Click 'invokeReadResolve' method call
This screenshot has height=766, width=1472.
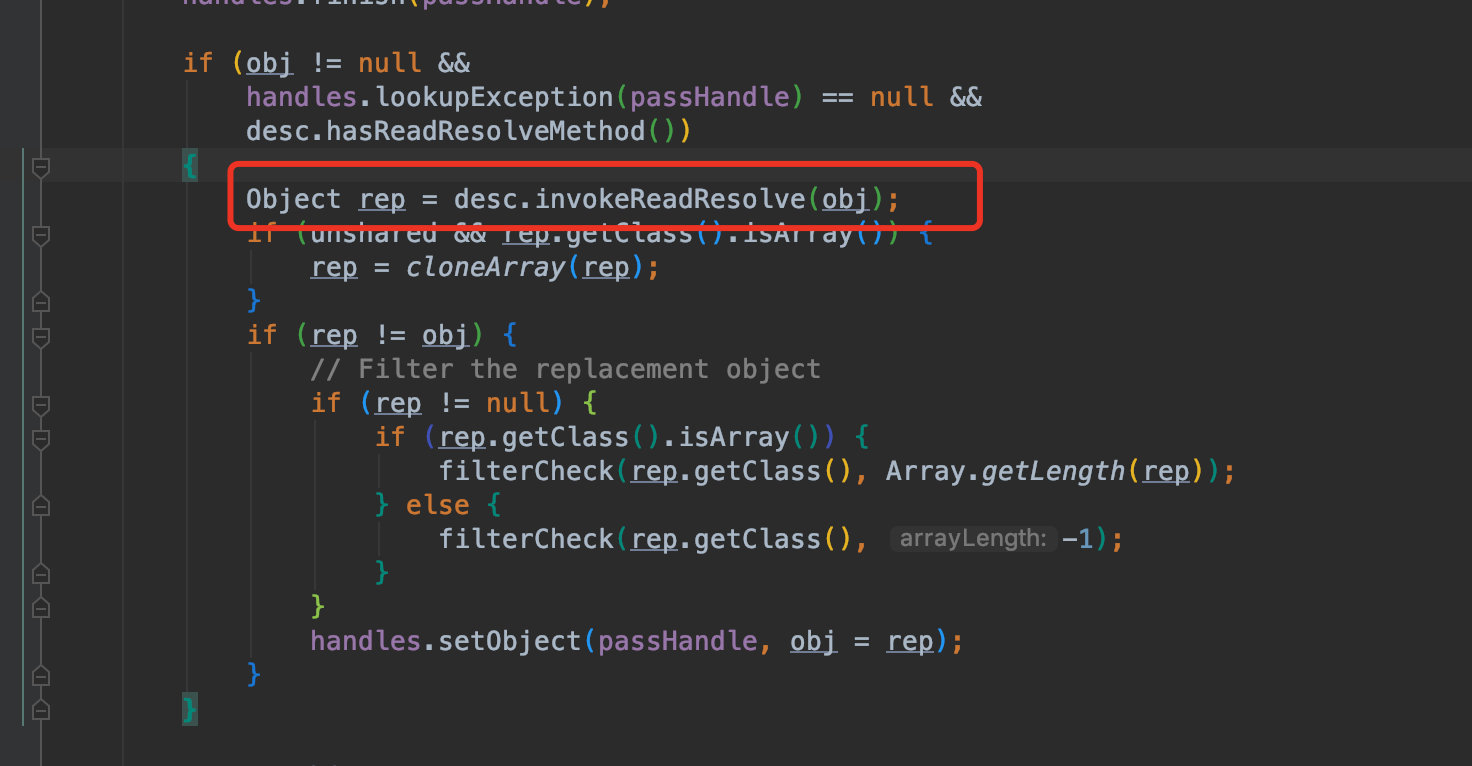(671, 199)
